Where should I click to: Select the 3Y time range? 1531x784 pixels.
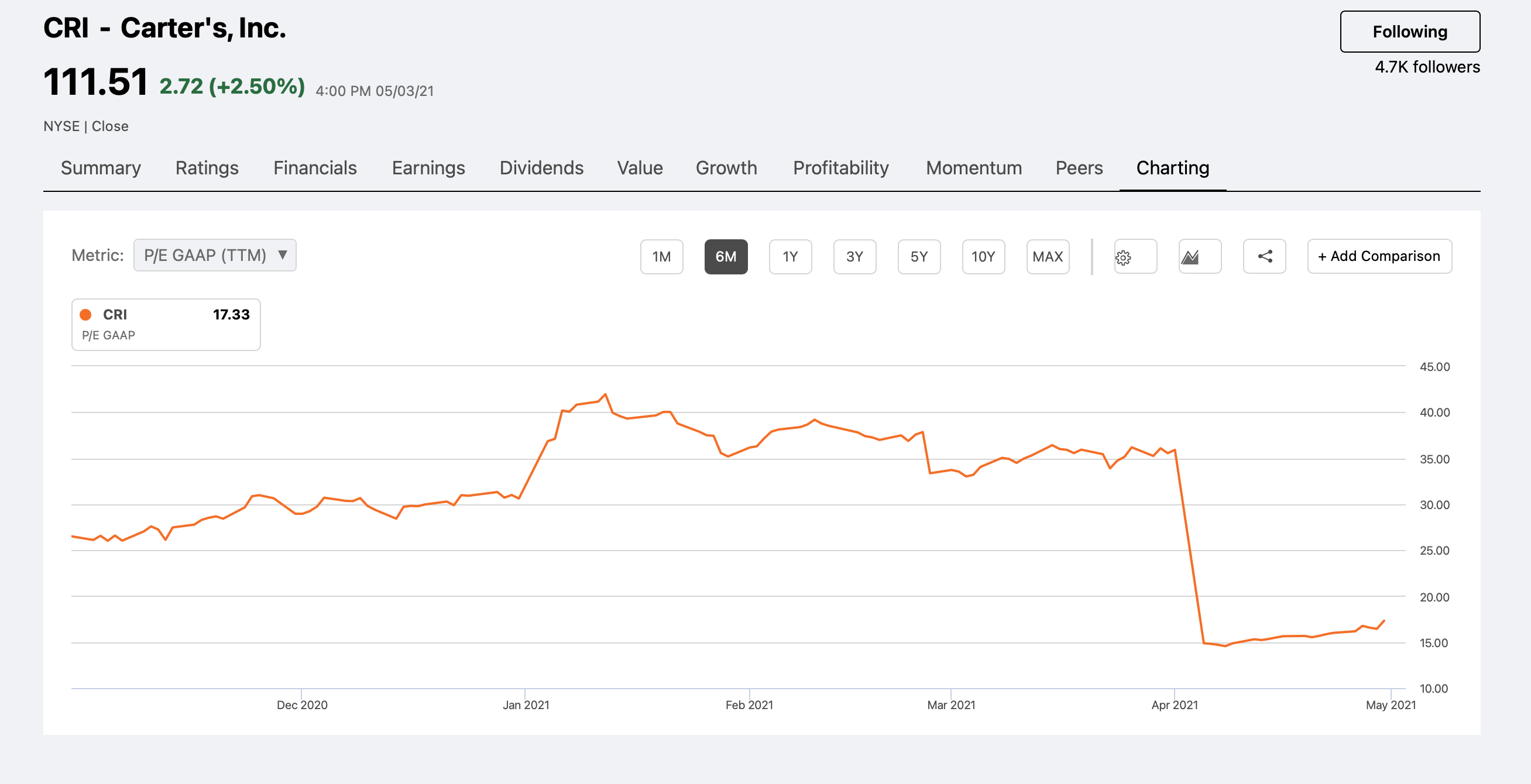pyautogui.click(x=854, y=257)
